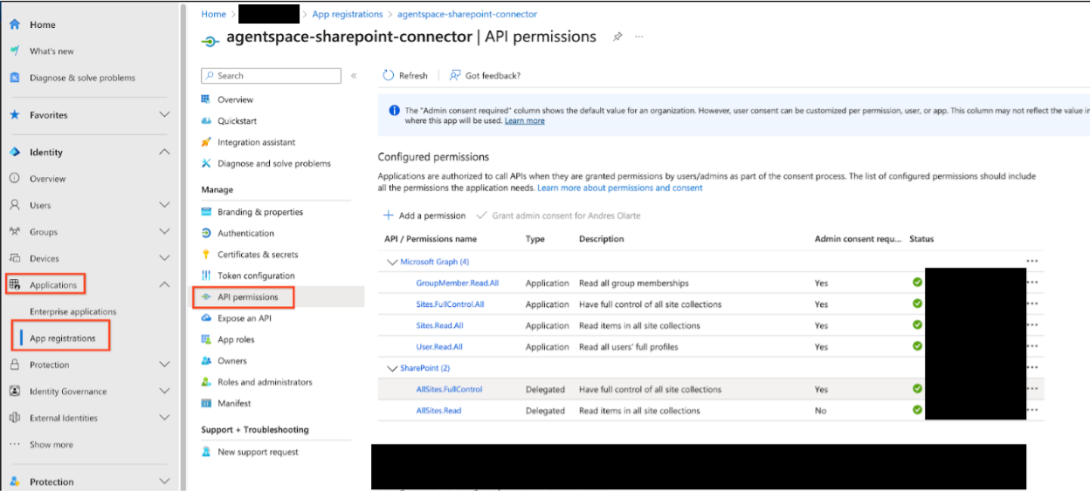1092x494 pixels.
Task: Expand the Identity Governance chevron
Action: click(x=164, y=391)
